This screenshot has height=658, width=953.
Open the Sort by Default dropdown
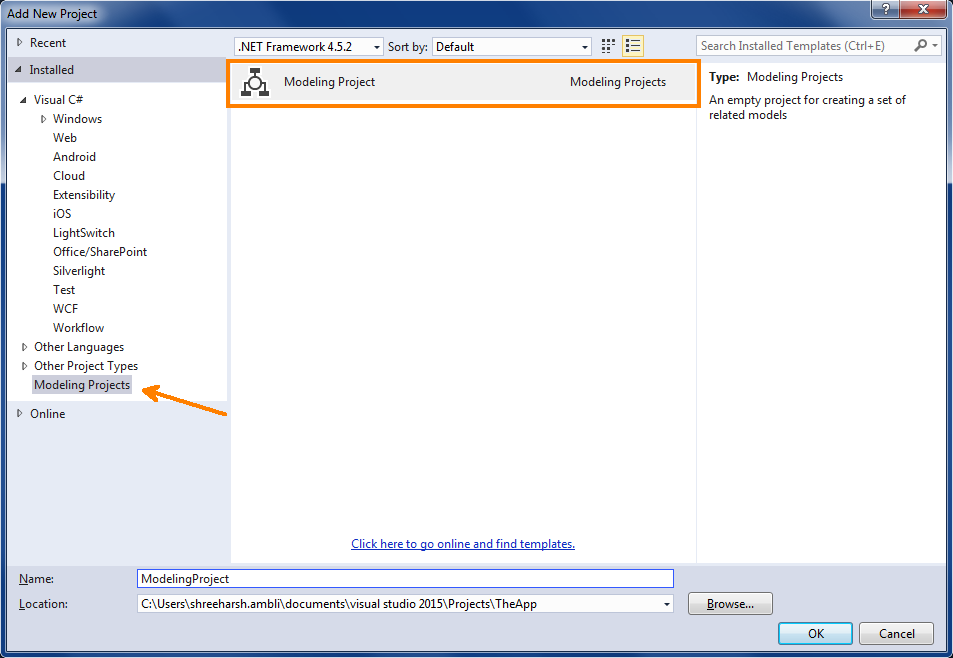(x=512, y=47)
